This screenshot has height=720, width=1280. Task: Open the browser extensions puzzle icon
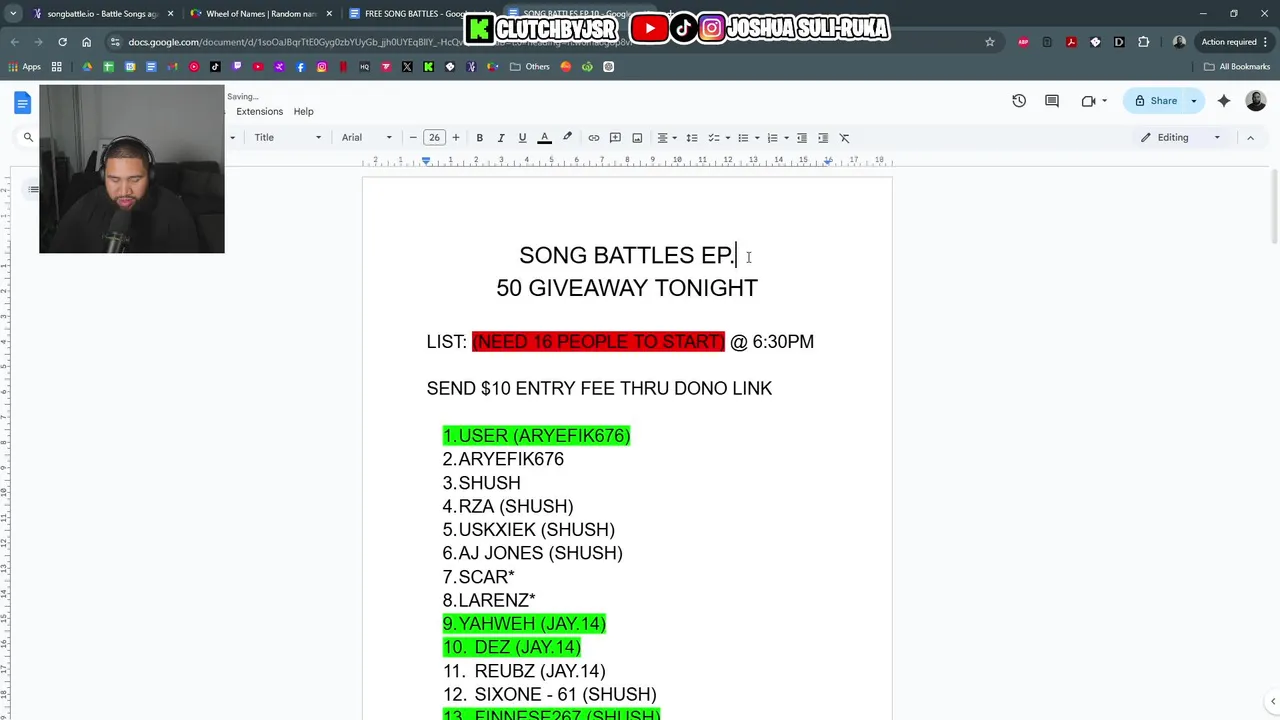point(1144,42)
